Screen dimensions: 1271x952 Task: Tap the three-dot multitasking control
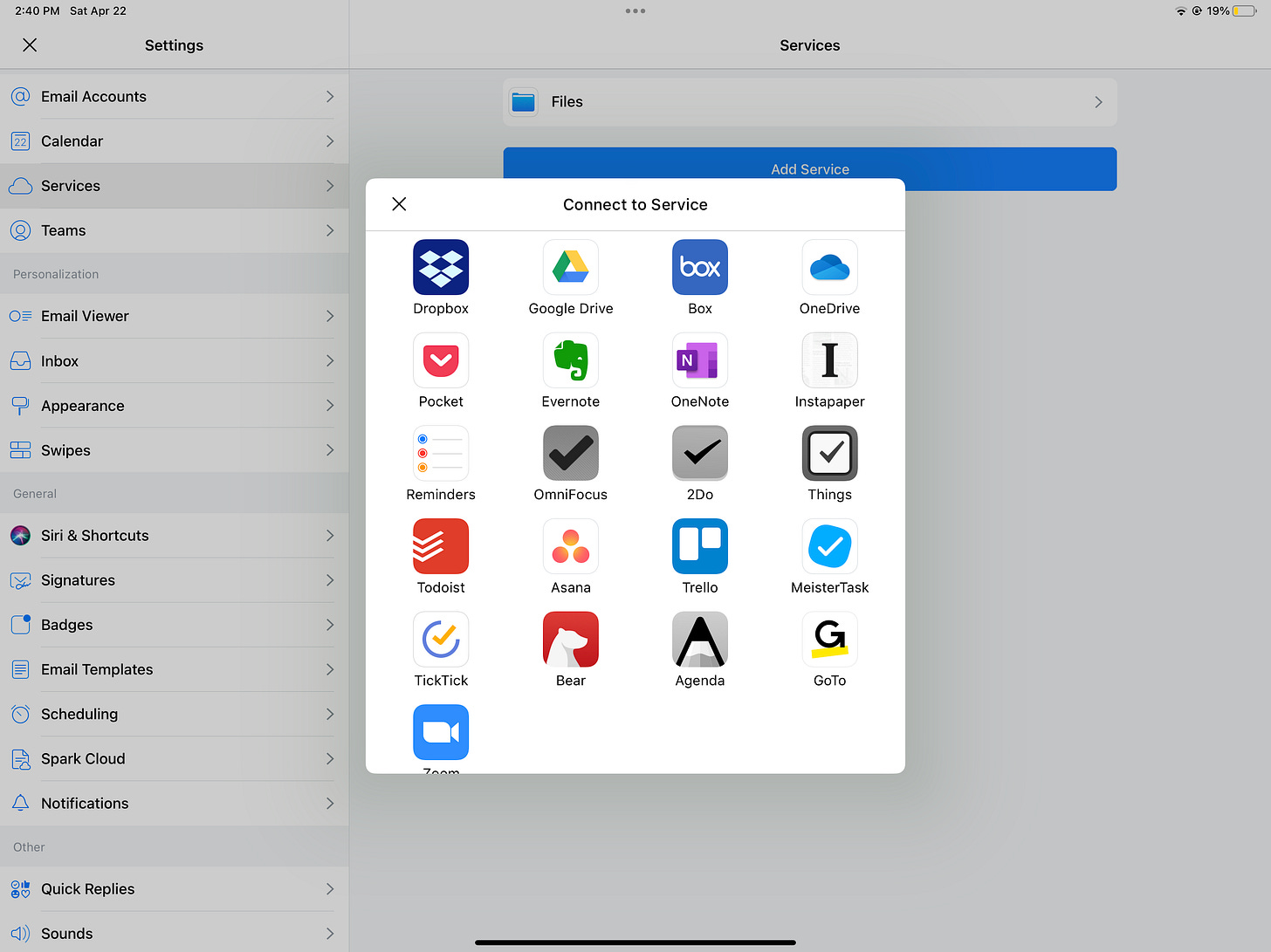point(635,10)
